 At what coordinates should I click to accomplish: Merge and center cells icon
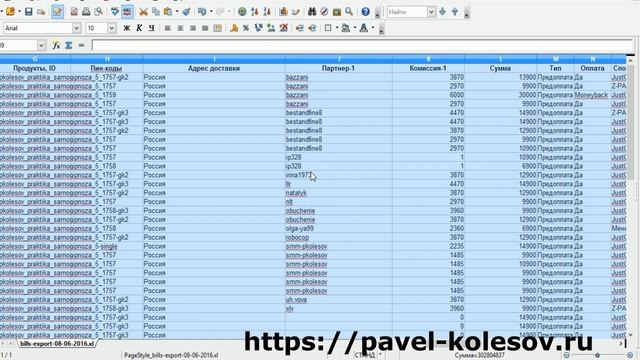(x=218, y=28)
